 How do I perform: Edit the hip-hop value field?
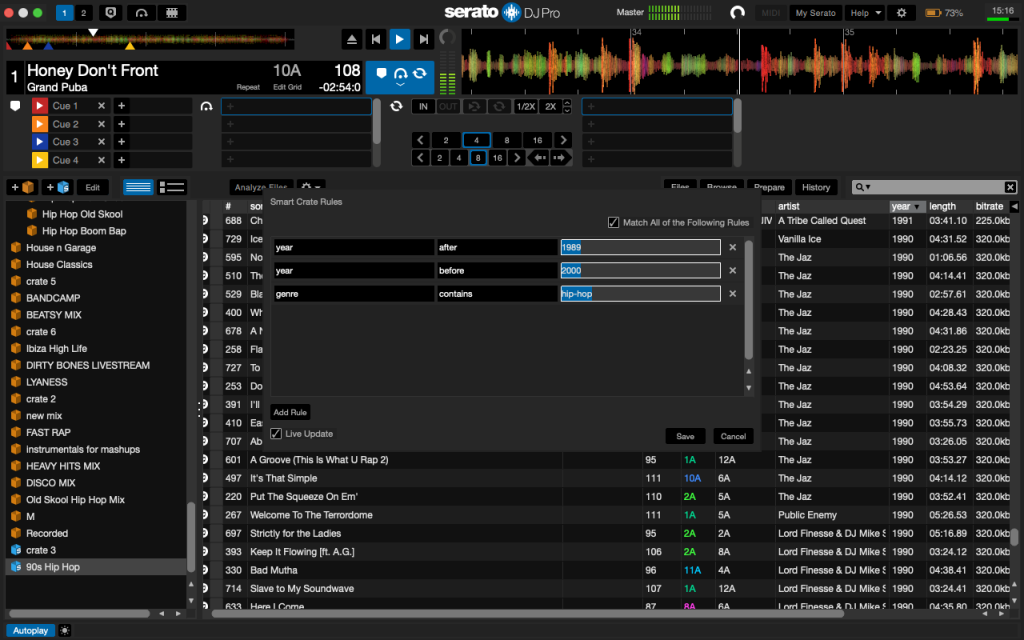coord(641,294)
